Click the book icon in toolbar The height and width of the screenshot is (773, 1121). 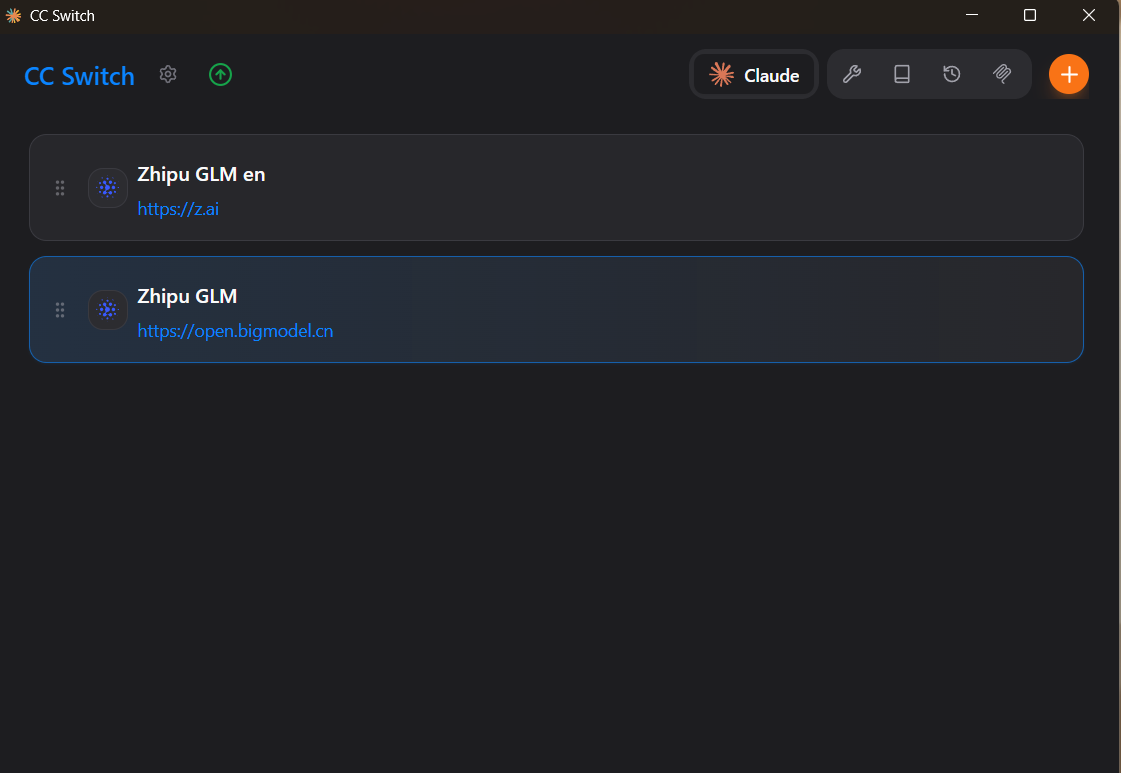tap(902, 74)
